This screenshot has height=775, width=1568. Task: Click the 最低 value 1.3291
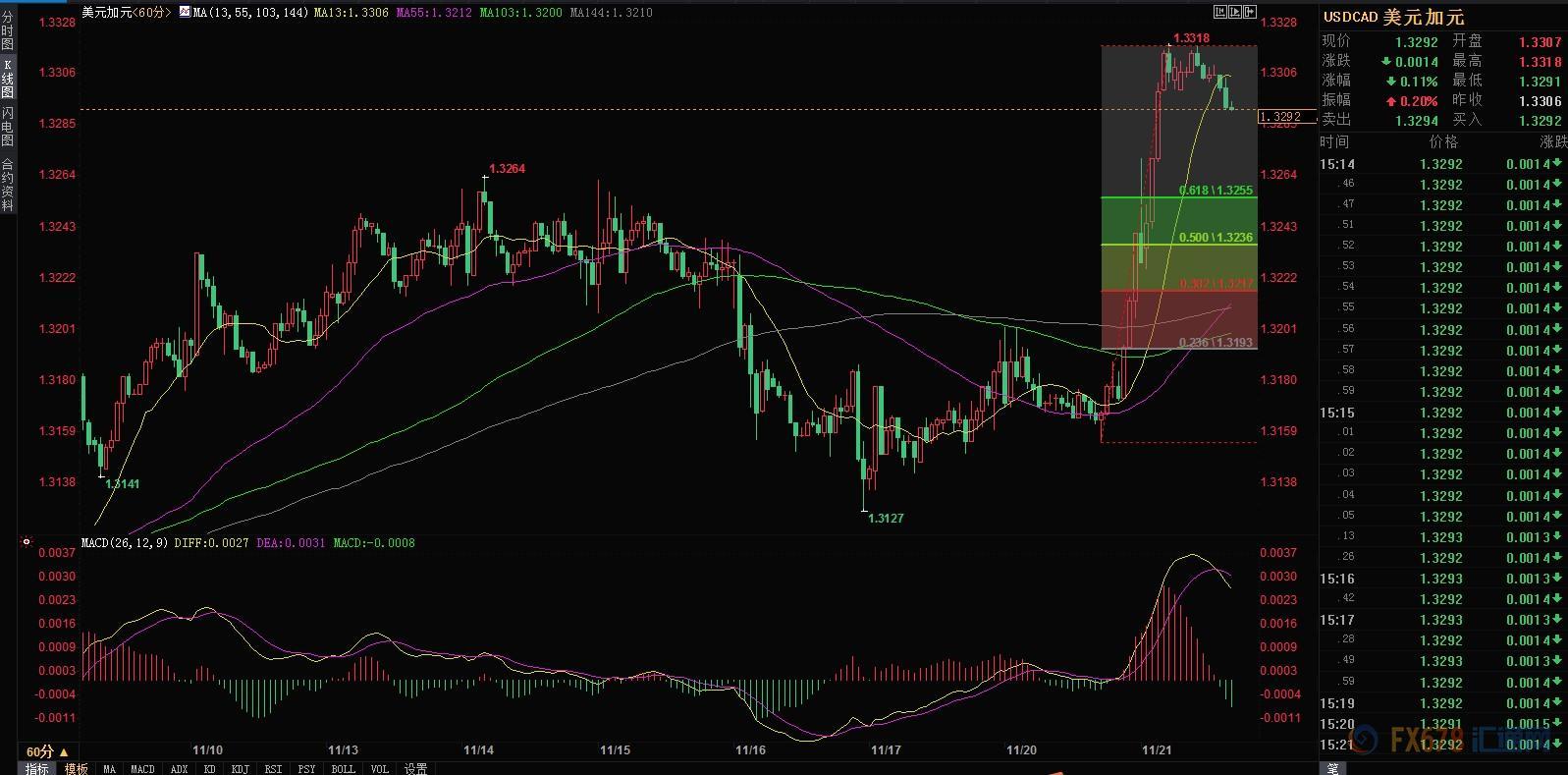point(1540,82)
